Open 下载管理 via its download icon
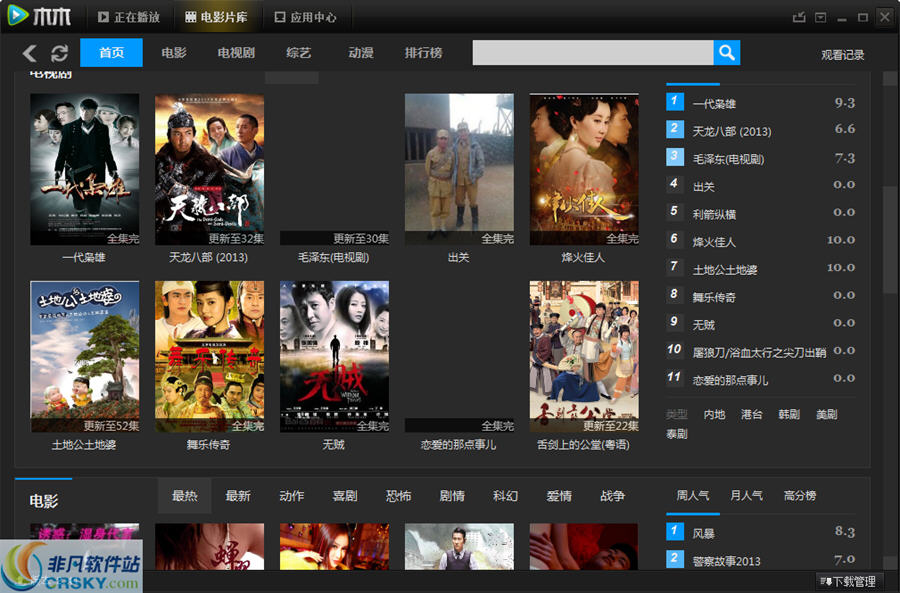 (828, 580)
